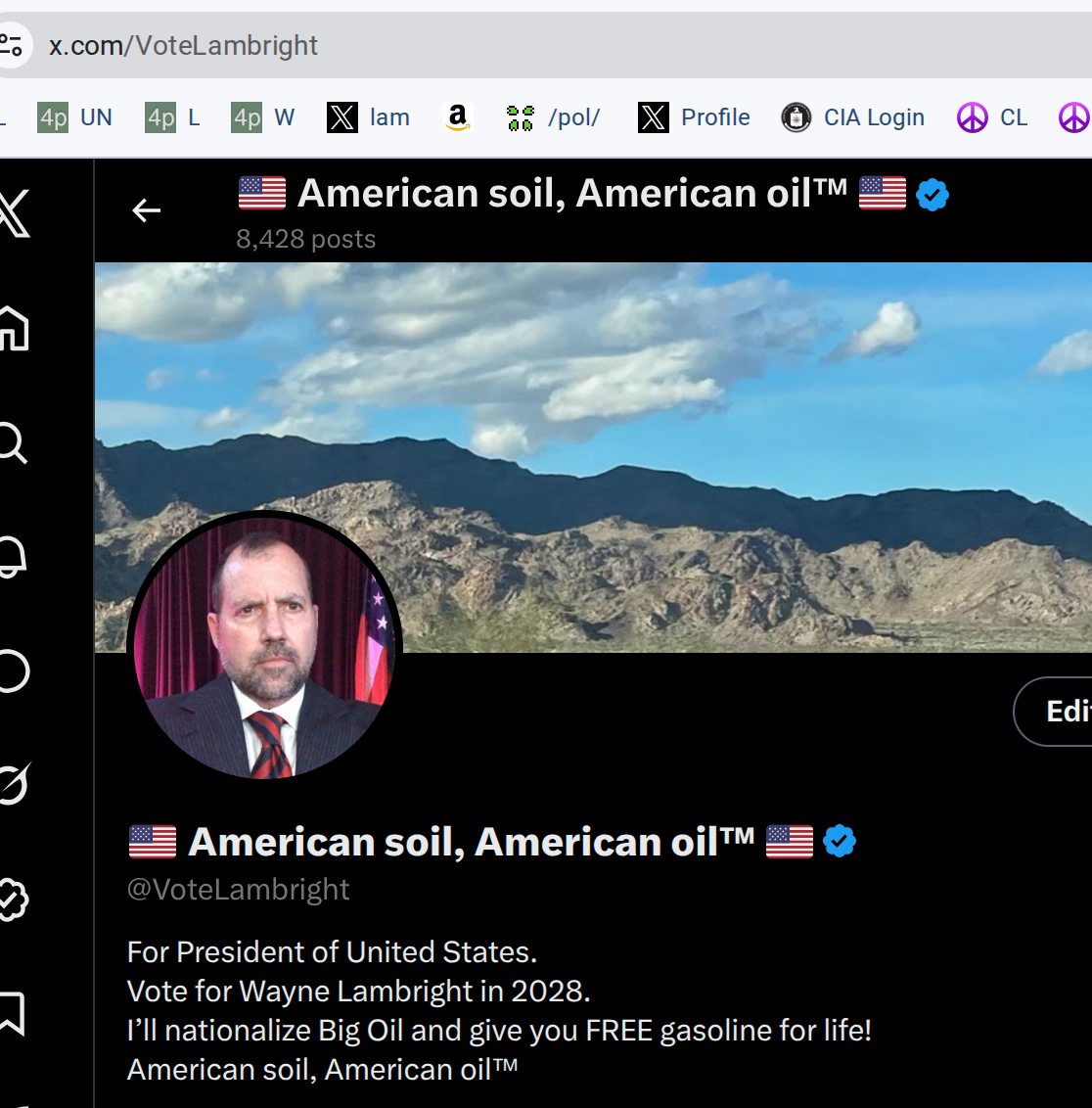Open the 4p L bookmark
The image size is (1092, 1108).
pos(173,117)
